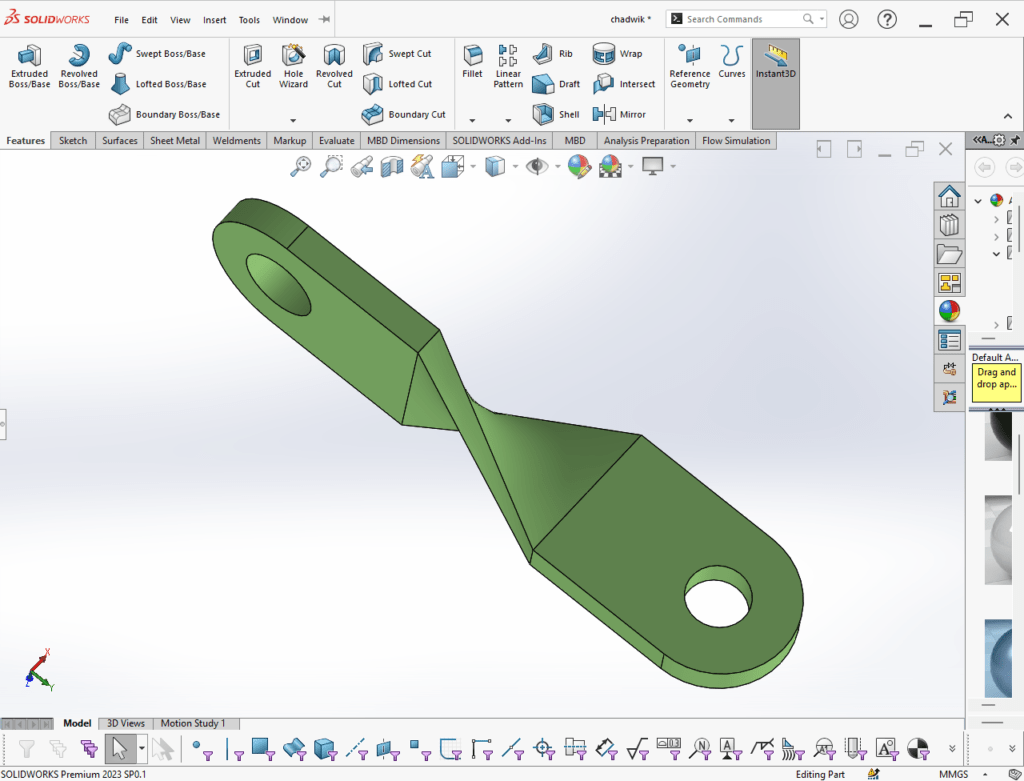This screenshot has height=781, width=1024.
Task: Select the Fillet feature tool
Action: tap(472, 62)
